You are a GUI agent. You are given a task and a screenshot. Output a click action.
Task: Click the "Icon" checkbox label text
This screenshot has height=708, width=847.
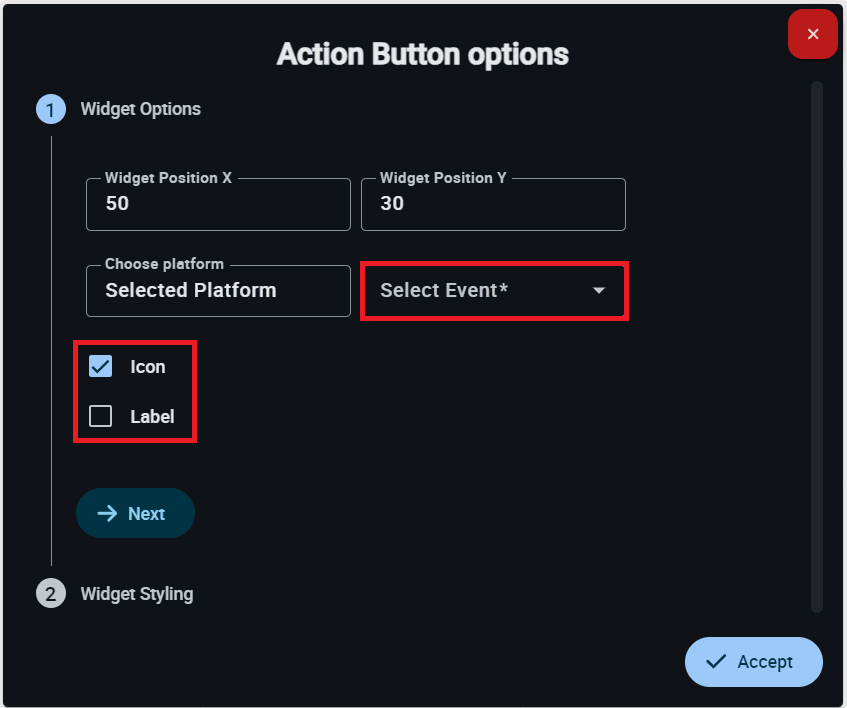[x=148, y=367]
